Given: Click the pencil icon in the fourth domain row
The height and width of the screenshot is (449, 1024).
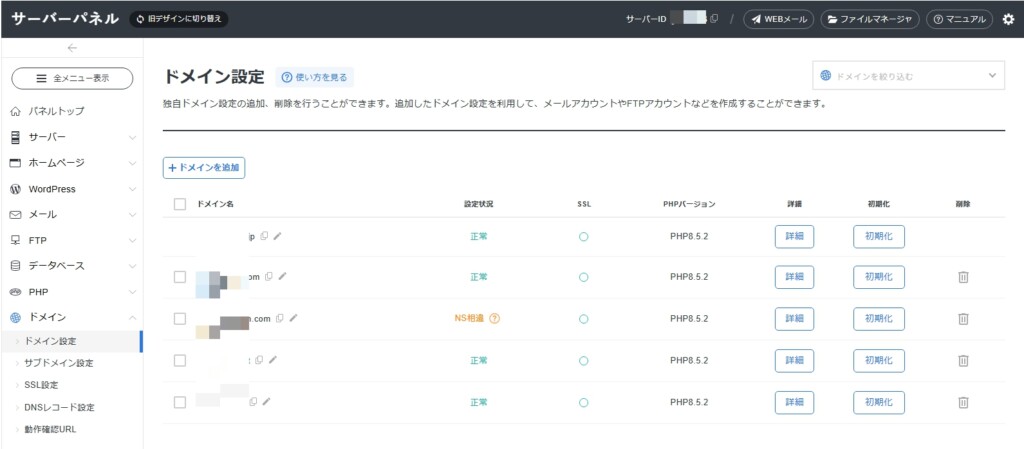Looking at the screenshot, I should click(x=272, y=360).
